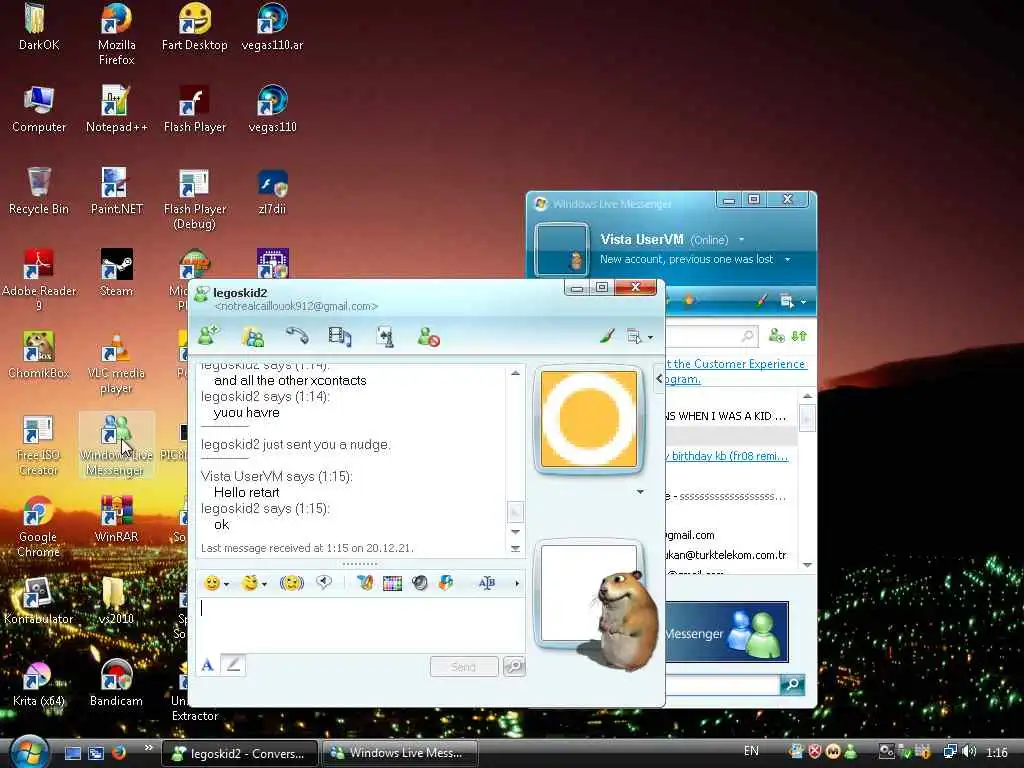Viewport: 1024px width, 768px height.
Task: Click the search magnifier beside Send
Action: [x=514, y=666]
